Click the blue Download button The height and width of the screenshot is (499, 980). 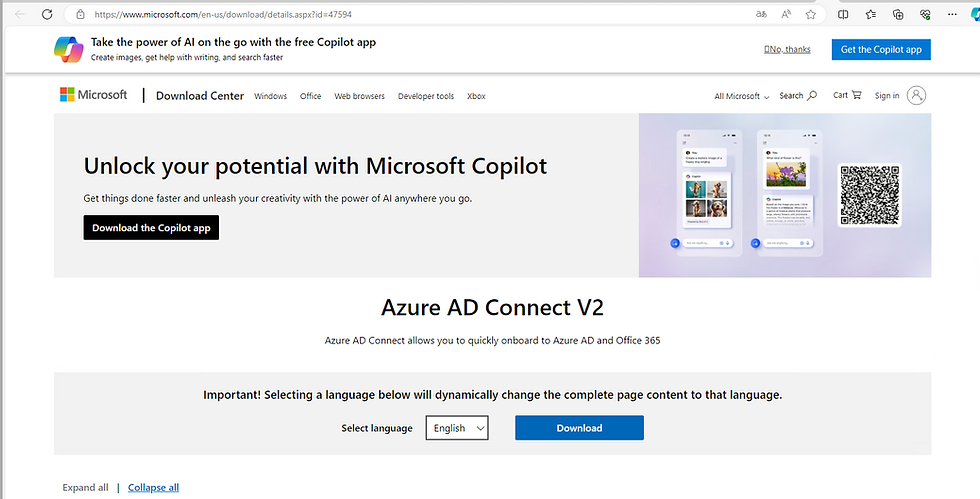pos(579,428)
